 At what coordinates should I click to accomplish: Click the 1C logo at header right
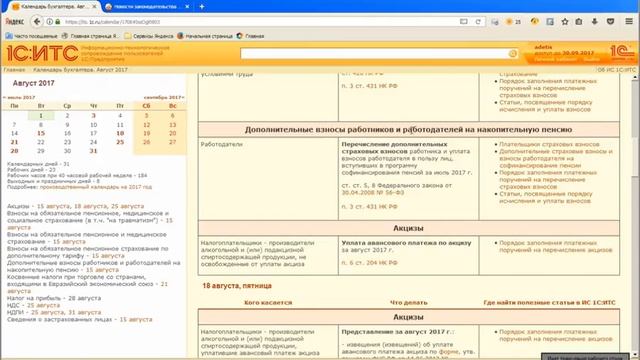(622, 52)
